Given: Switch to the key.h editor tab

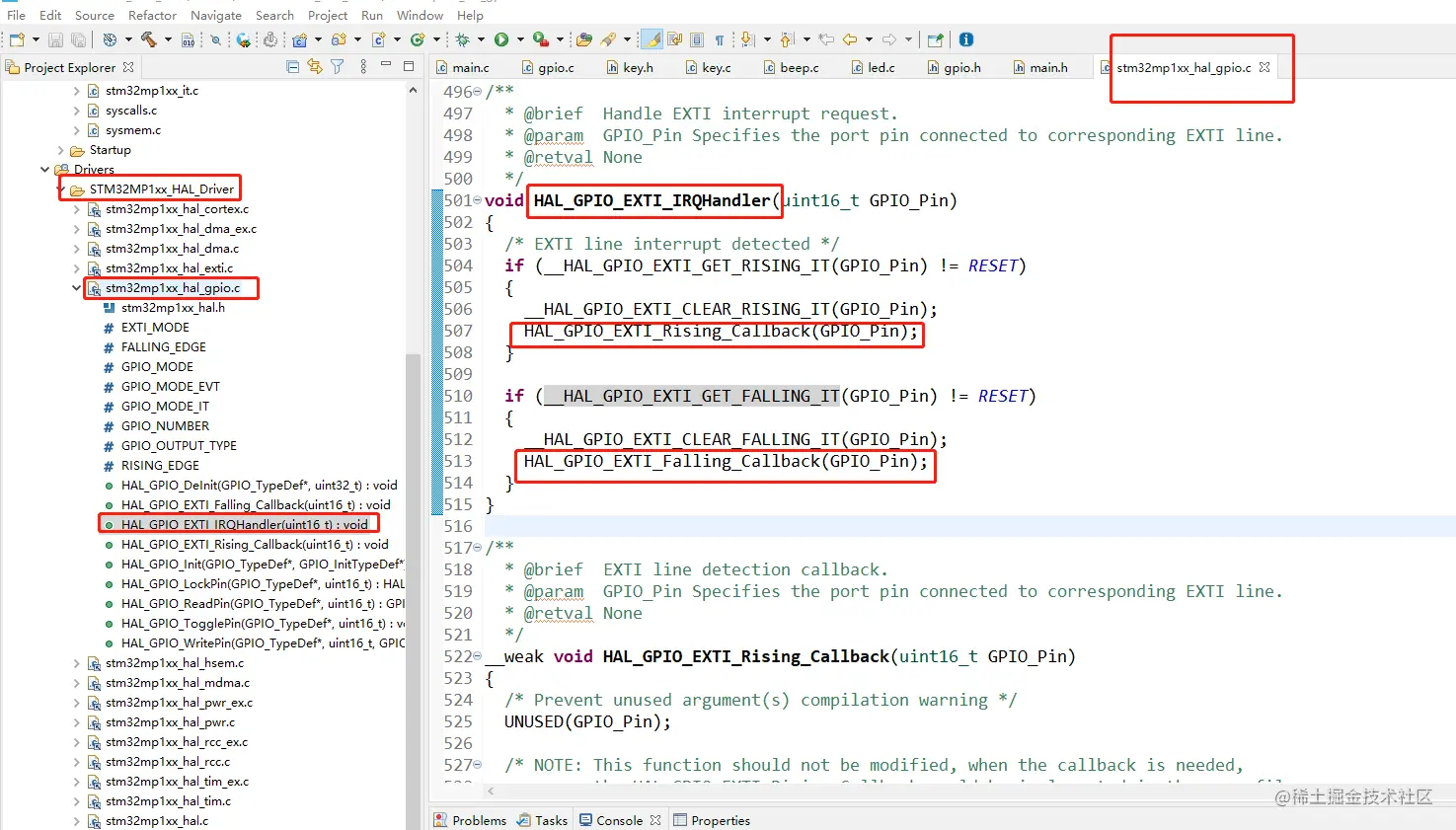Looking at the screenshot, I should tap(630, 67).
